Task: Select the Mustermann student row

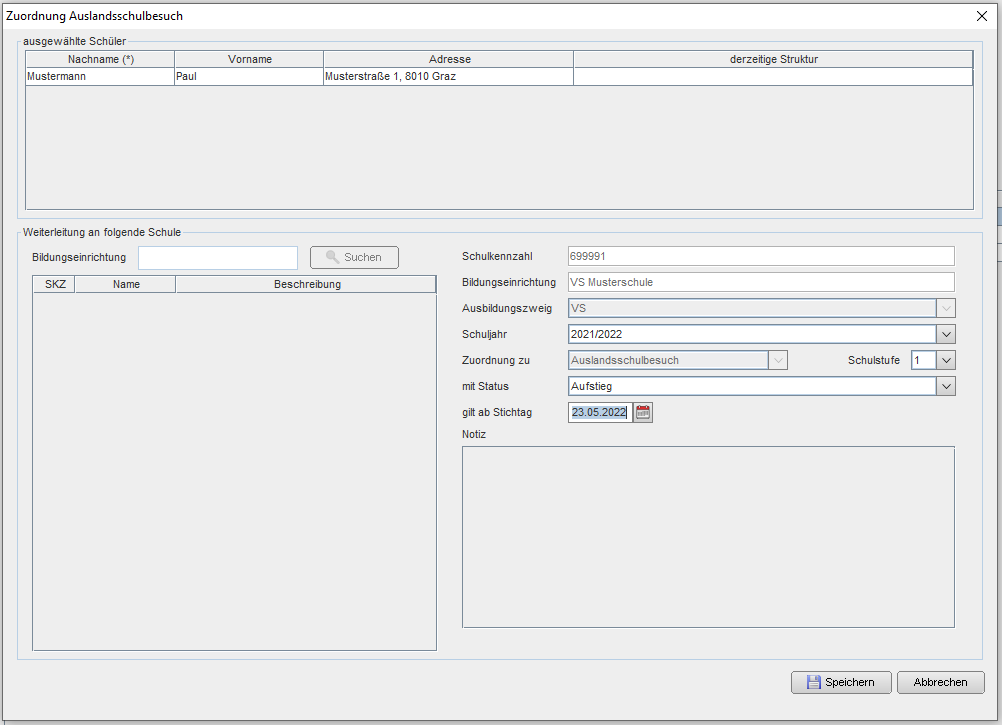Action: [100, 76]
